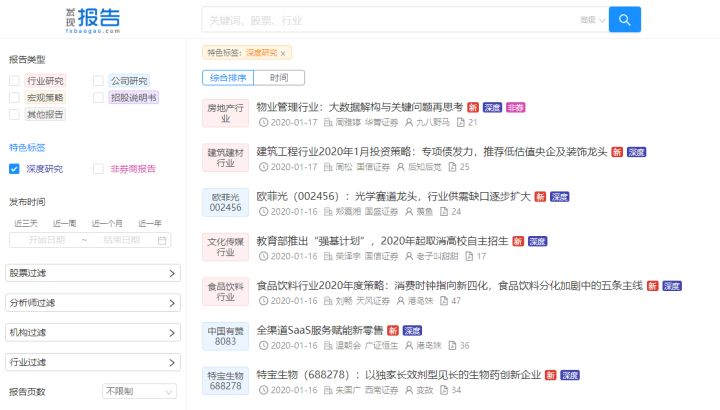
Task: Open report 全渠道SaaS服务赋能新零售
Action: 320,330
